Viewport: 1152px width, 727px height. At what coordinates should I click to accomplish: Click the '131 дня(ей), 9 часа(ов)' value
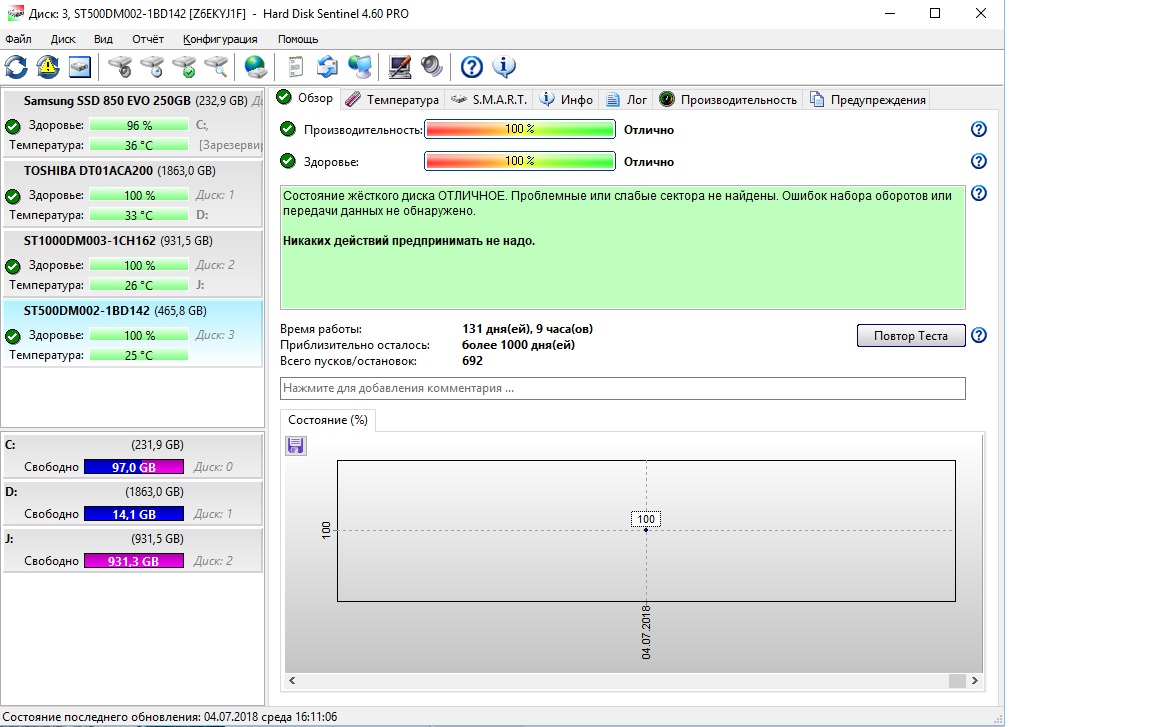(x=528, y=329)
